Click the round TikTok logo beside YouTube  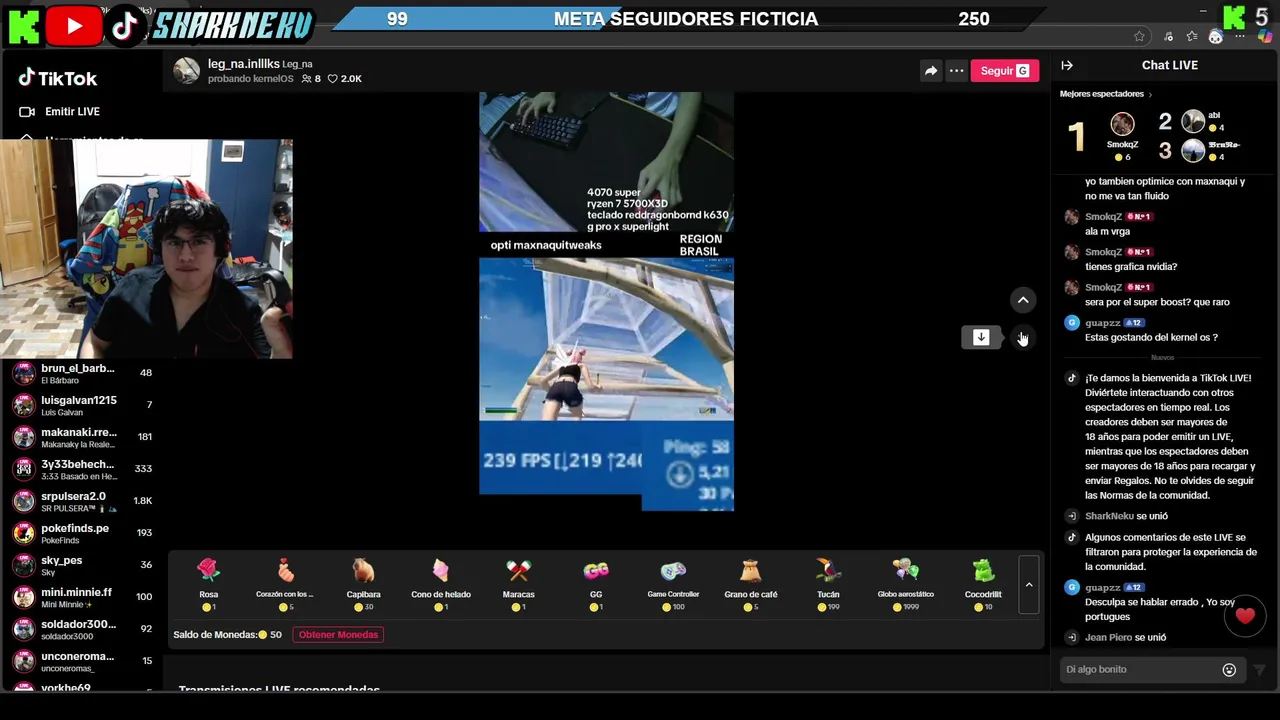[x=124, y=26]
